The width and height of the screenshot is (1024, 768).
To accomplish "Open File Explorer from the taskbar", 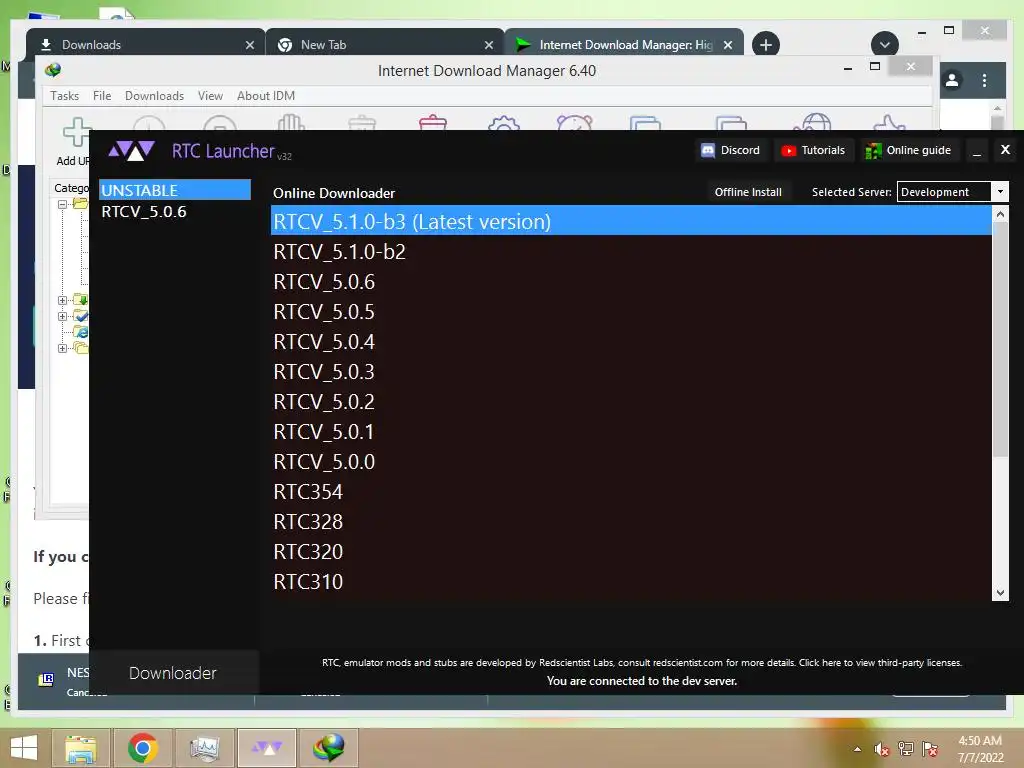I will [80, 748].
